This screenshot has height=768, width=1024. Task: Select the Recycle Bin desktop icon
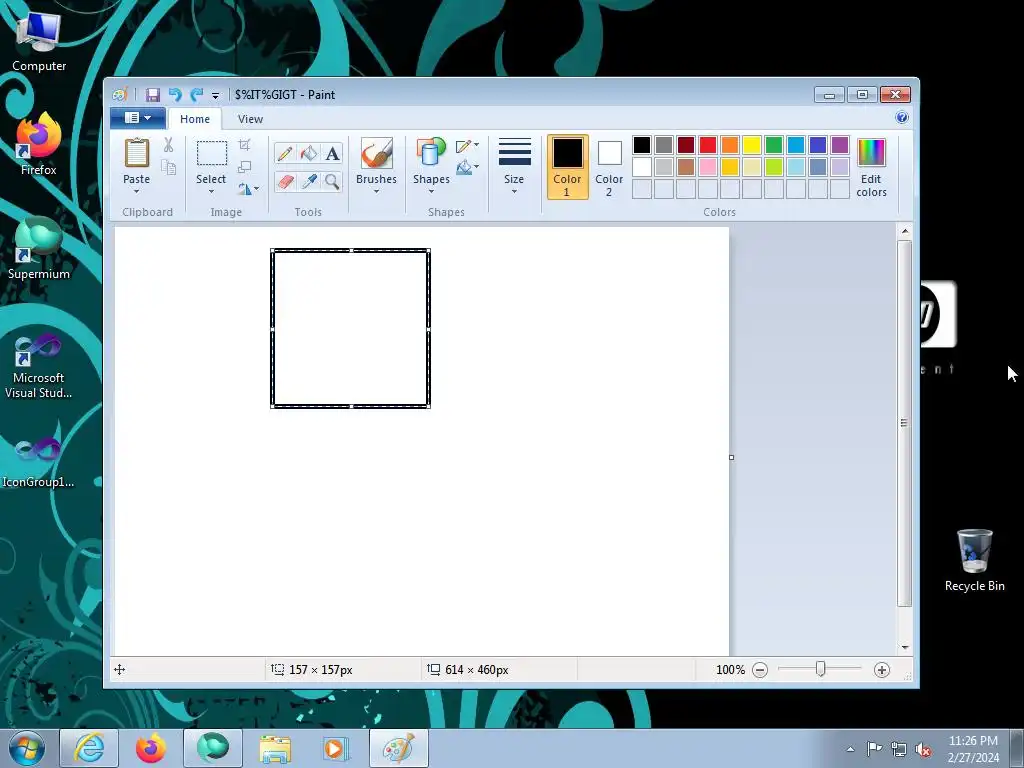[974, 560]
